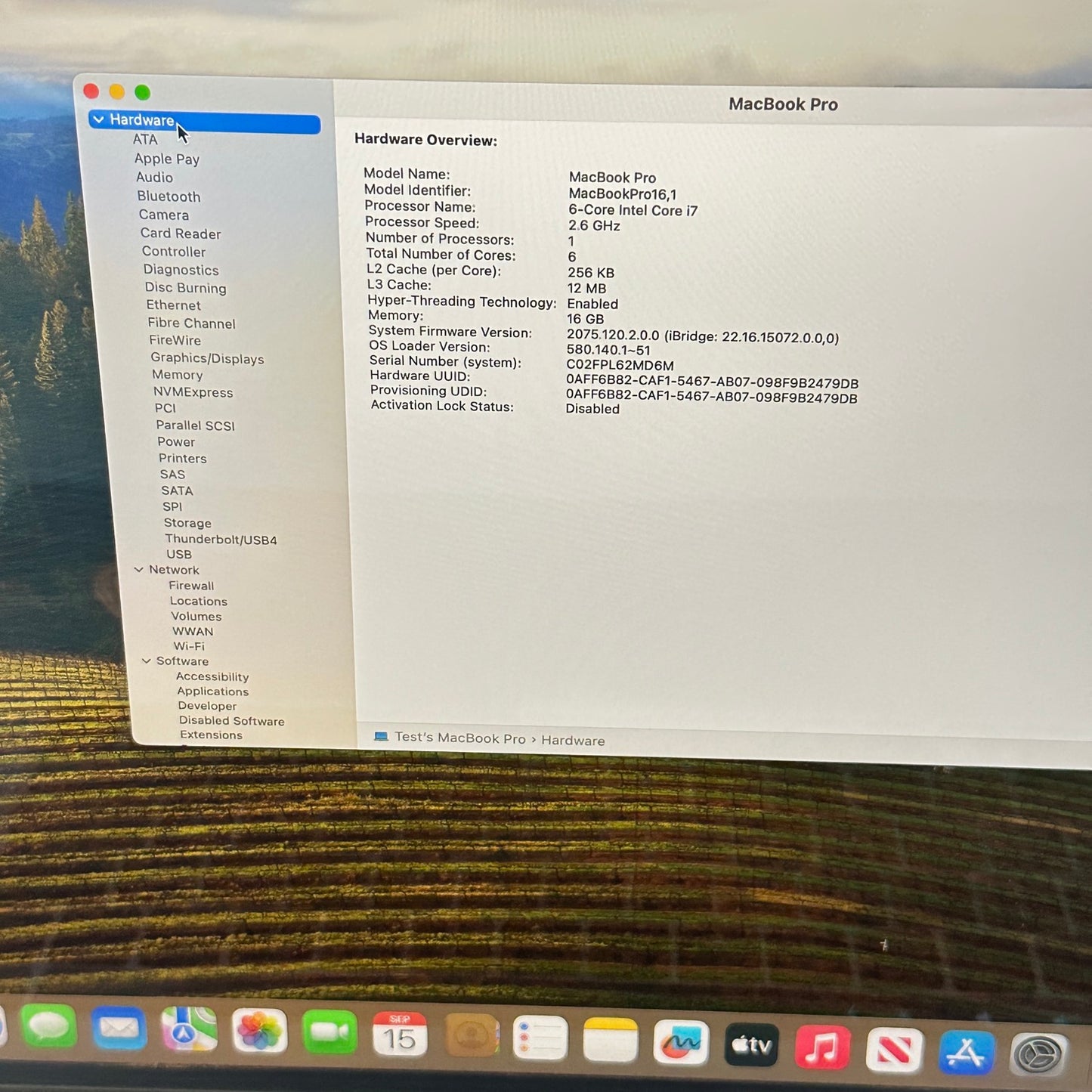This screenshot has width=1092, height=1092.
Task: Click Hardware in the bottom path bar
Action: 573,741
